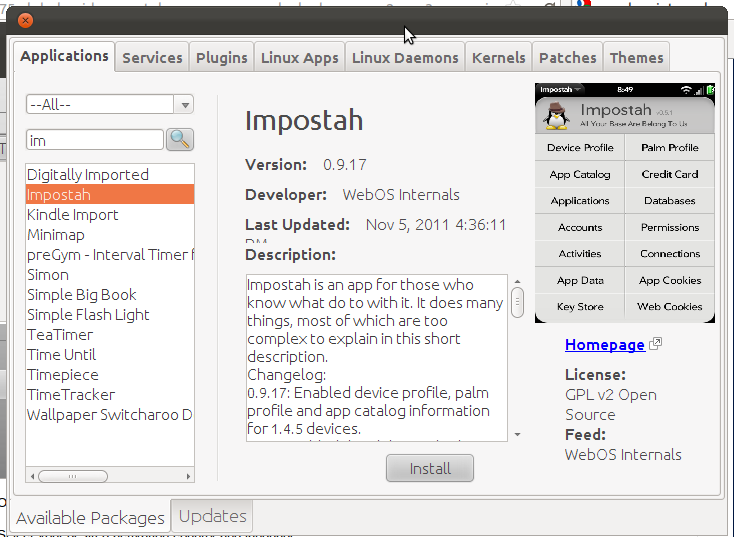The width and height of the screenshot is (734, 537).
Task: Select Simple Flash Light entry
Action: click(110, 315)
